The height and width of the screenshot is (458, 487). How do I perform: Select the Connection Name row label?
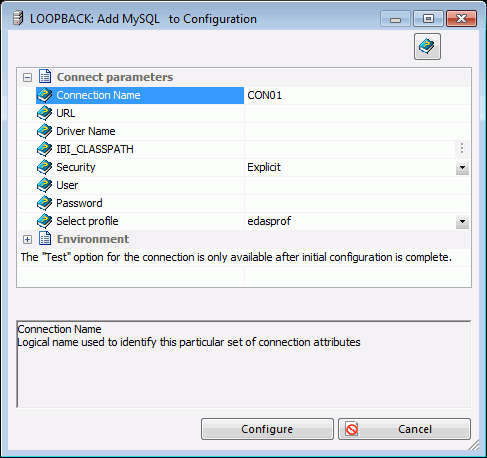coord(98,95)
